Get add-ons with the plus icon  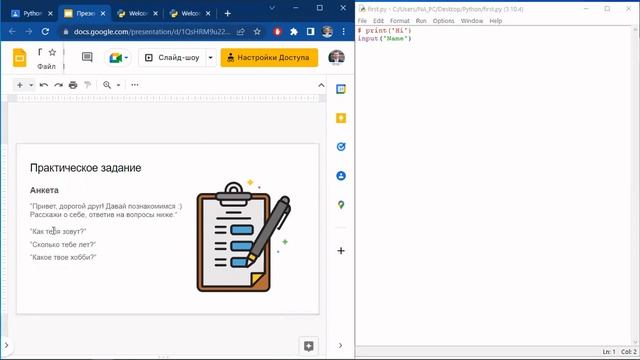click(x=341, y=251)
